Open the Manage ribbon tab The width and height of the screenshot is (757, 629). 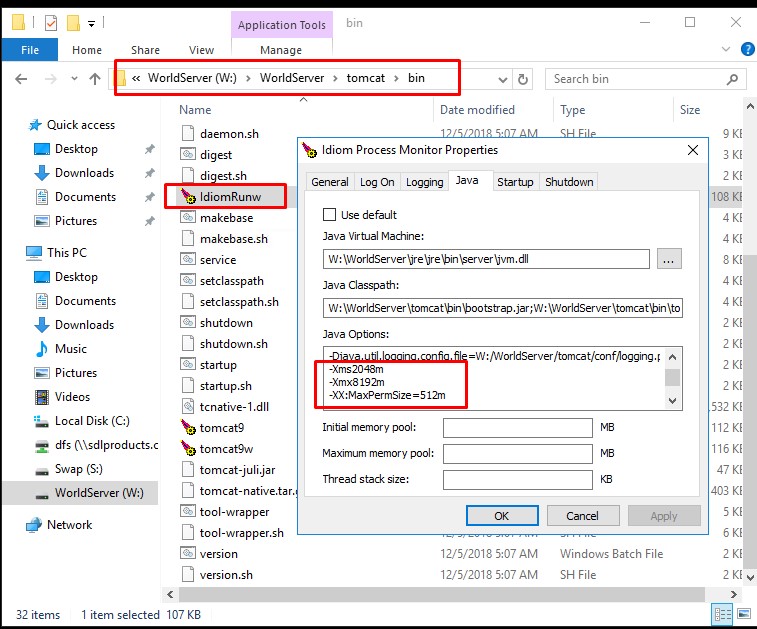(281, 50)
